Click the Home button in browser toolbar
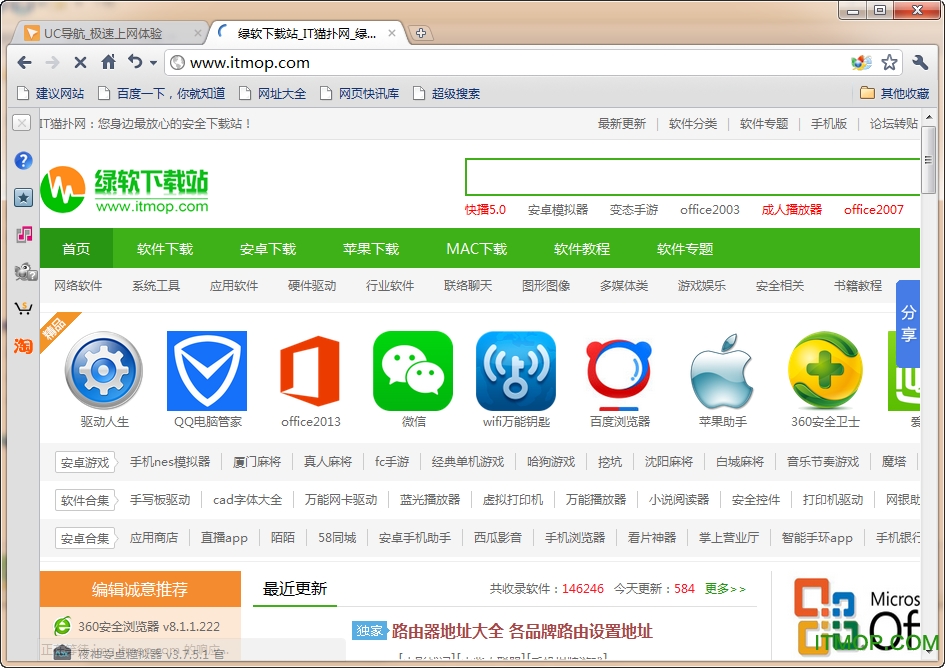 click(108, 62)
